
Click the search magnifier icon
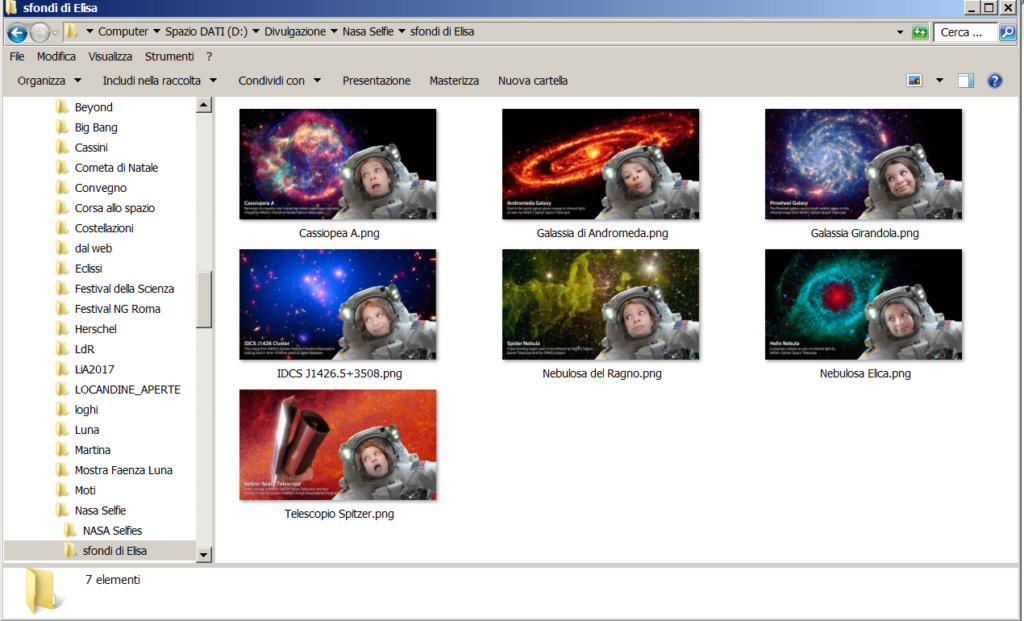click(x=1007, y=32)
